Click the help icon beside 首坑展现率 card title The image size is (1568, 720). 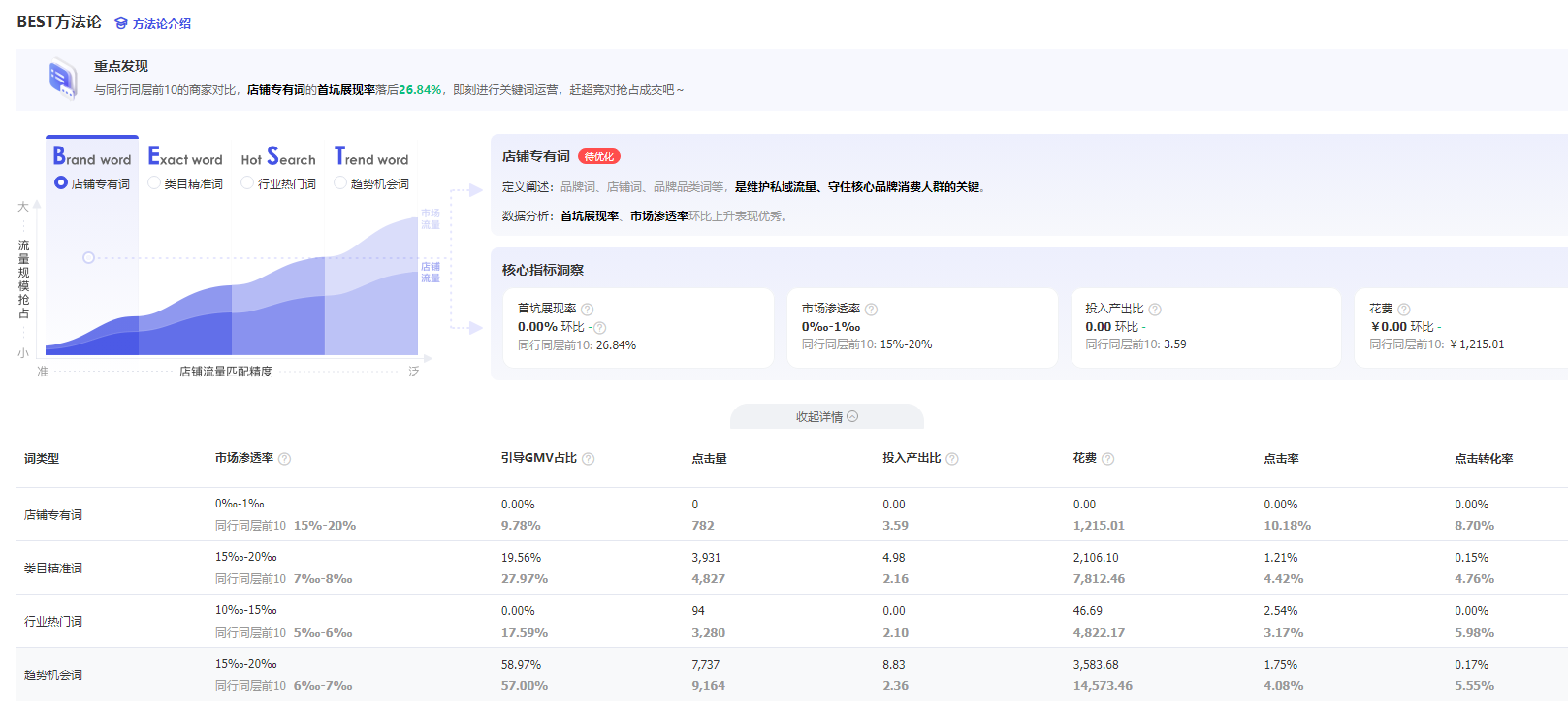coord(587,310)
